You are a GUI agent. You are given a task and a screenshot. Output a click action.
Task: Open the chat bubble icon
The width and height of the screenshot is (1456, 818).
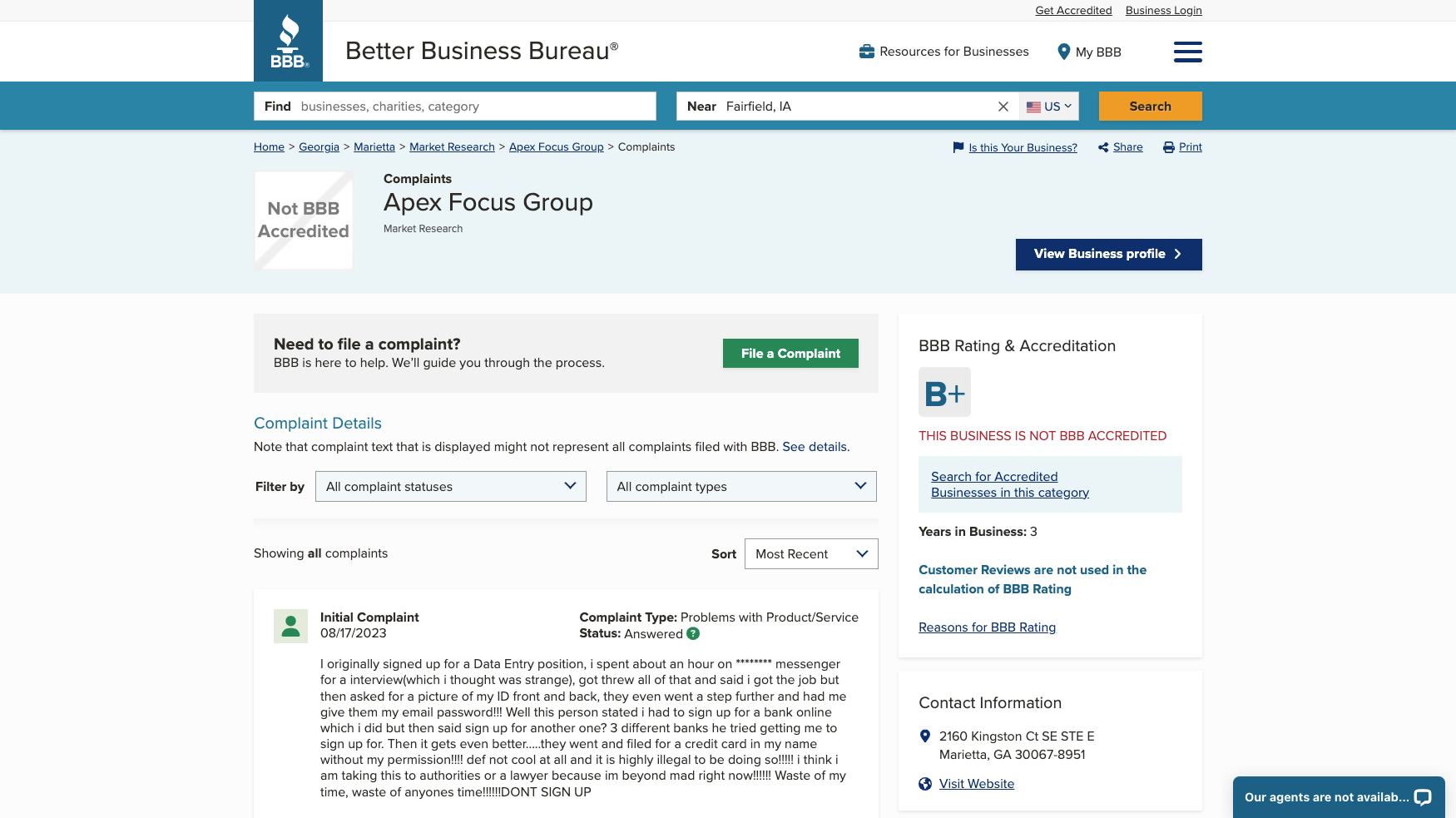click(1423, 797)
